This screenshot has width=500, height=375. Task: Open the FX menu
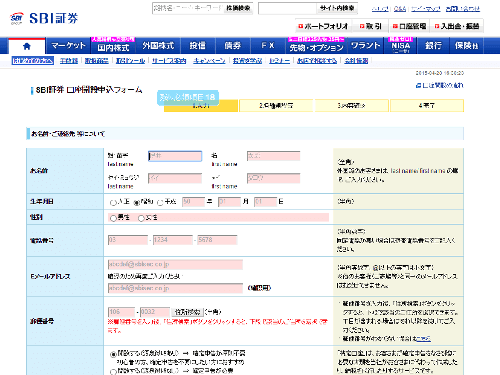coord(268,46)
